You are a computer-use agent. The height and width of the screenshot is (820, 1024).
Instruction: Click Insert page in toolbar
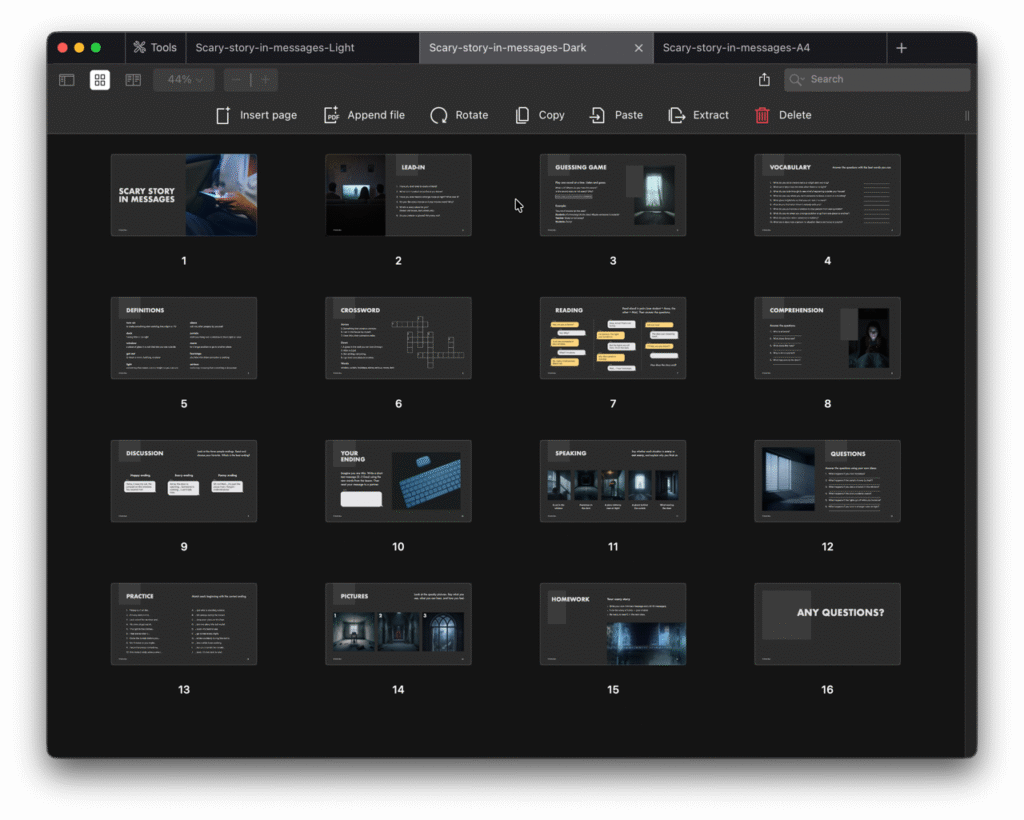coord(256,115)
